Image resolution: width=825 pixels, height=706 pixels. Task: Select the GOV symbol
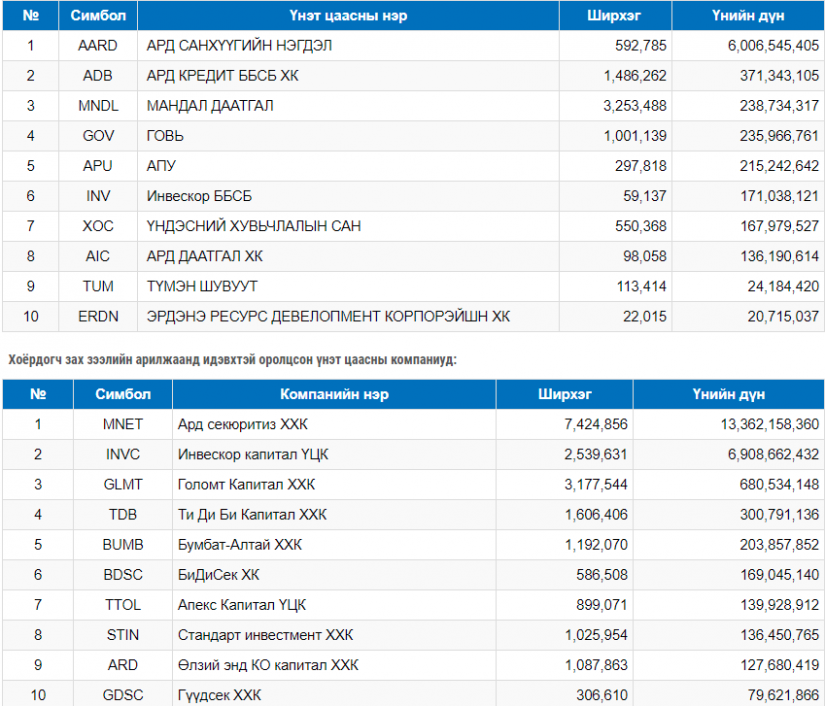click(98, 136)
